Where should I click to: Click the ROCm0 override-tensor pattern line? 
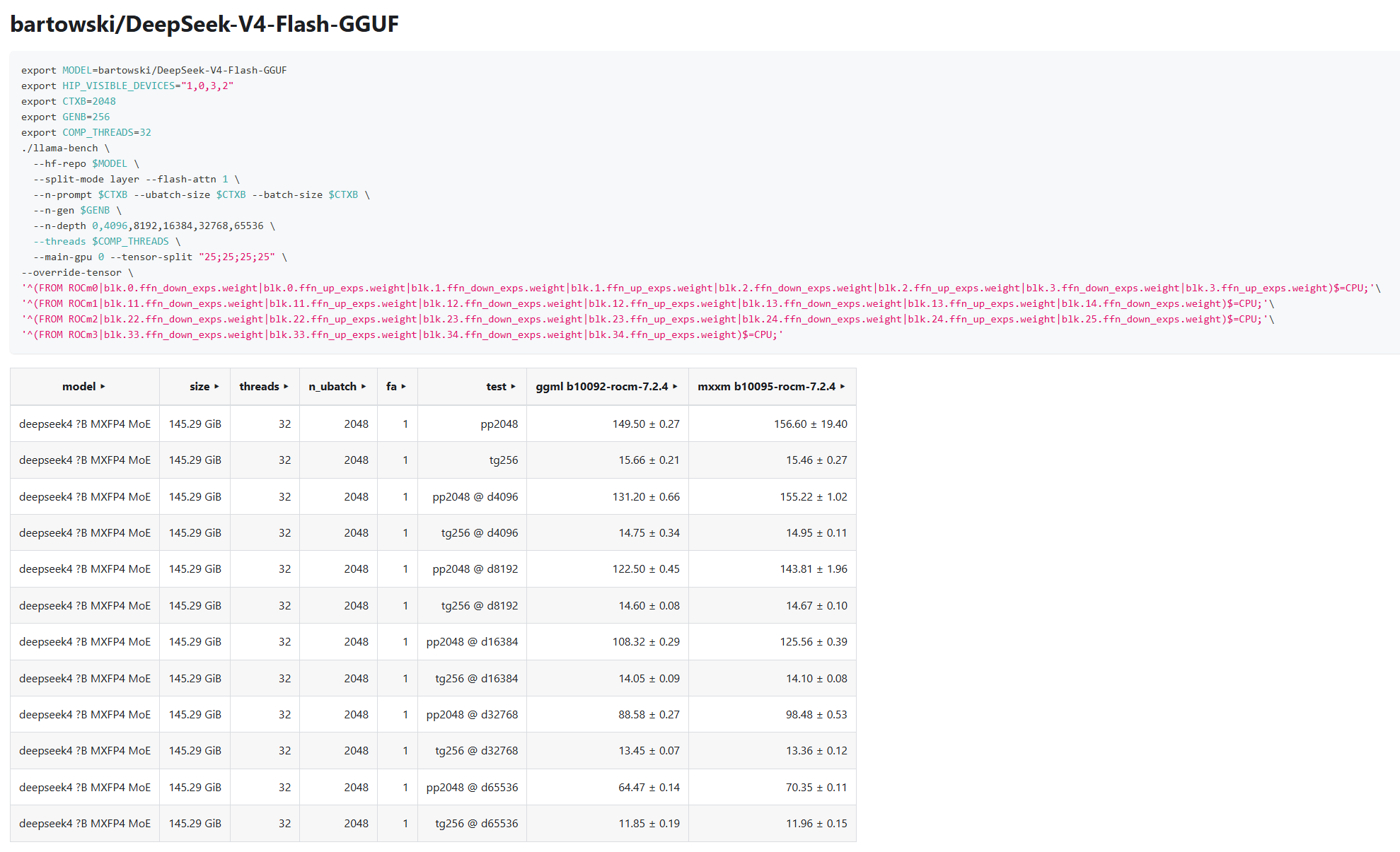tap(701, 288)
